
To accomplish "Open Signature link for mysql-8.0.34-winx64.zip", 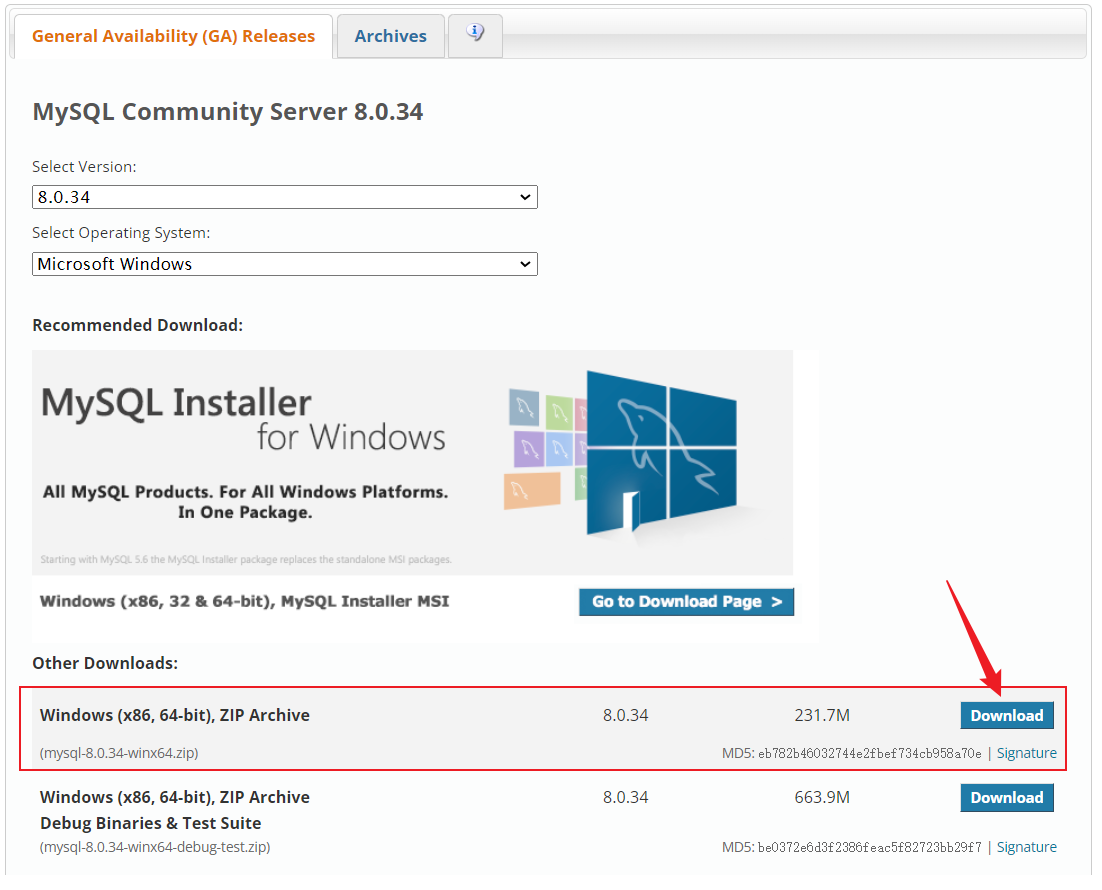I will (1027, 753).
